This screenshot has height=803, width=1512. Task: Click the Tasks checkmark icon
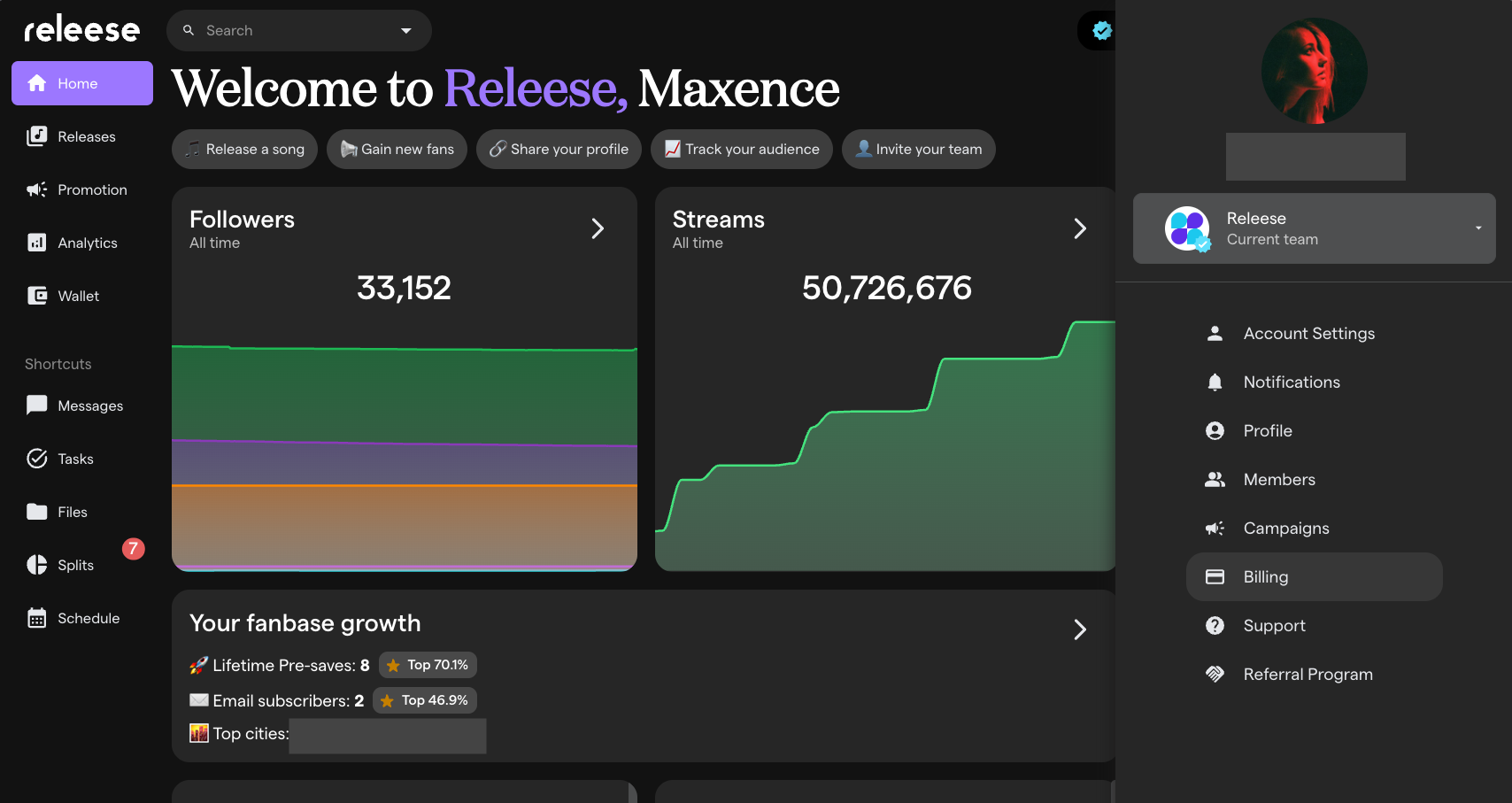(x=36, y=459)
